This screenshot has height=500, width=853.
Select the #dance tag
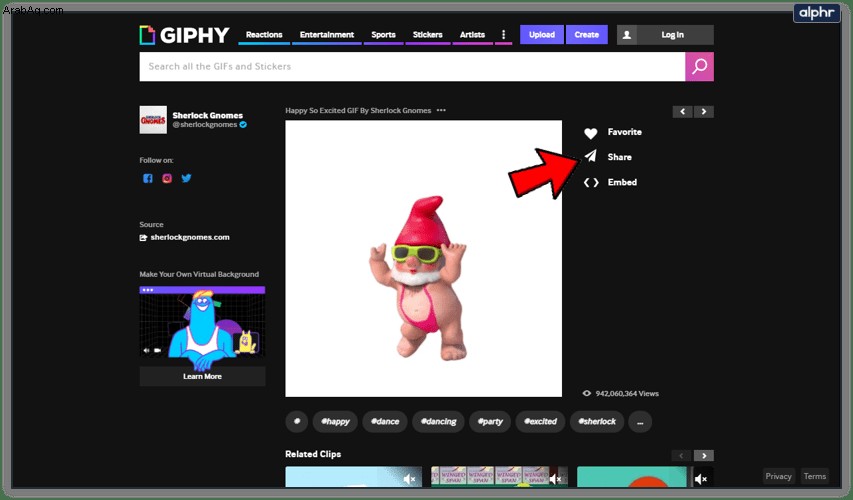[x=385, y=422]
